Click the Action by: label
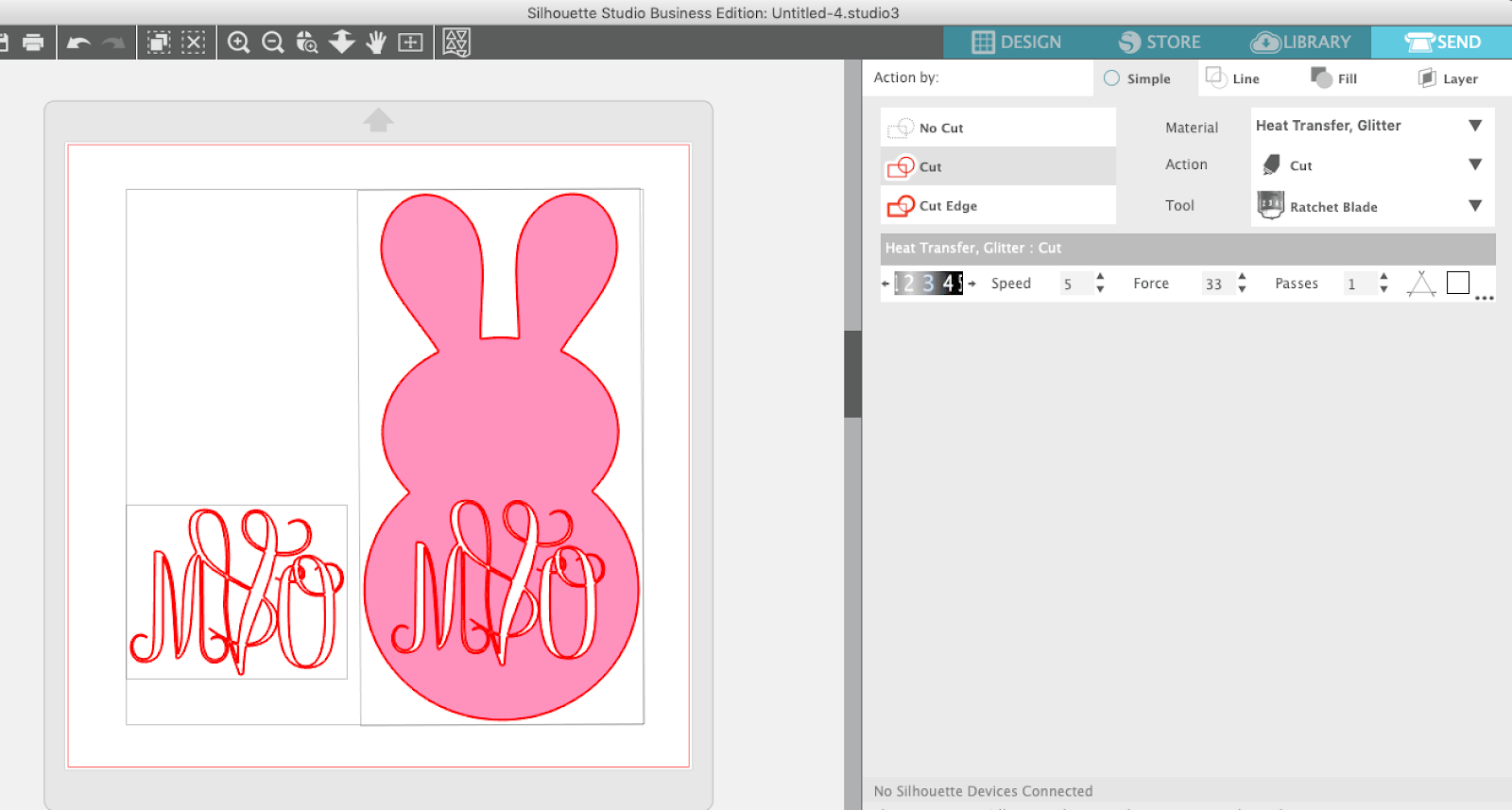This screenshot has height=810, width=1512. (906, 78)
